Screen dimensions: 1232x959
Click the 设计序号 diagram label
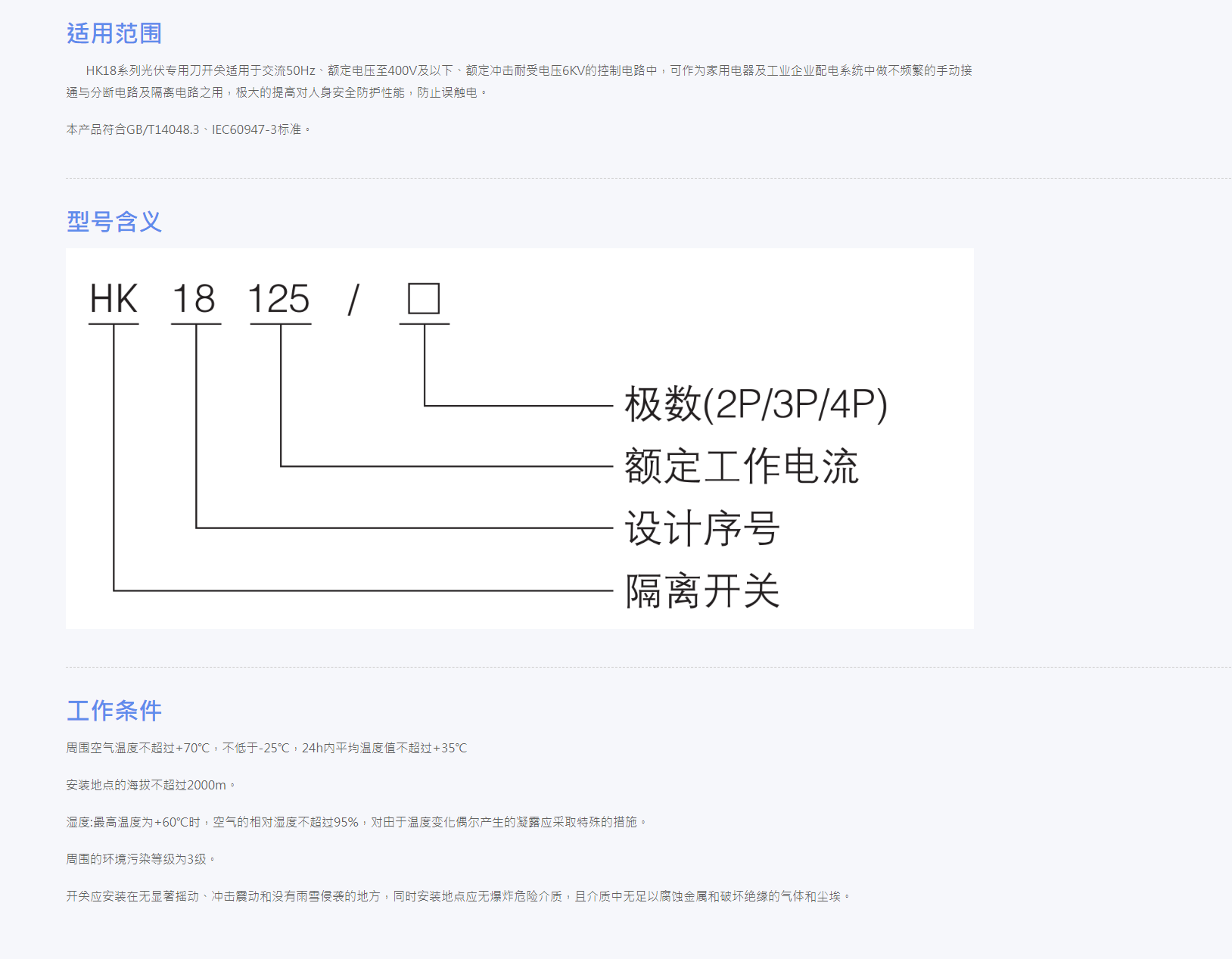point(701,529)
